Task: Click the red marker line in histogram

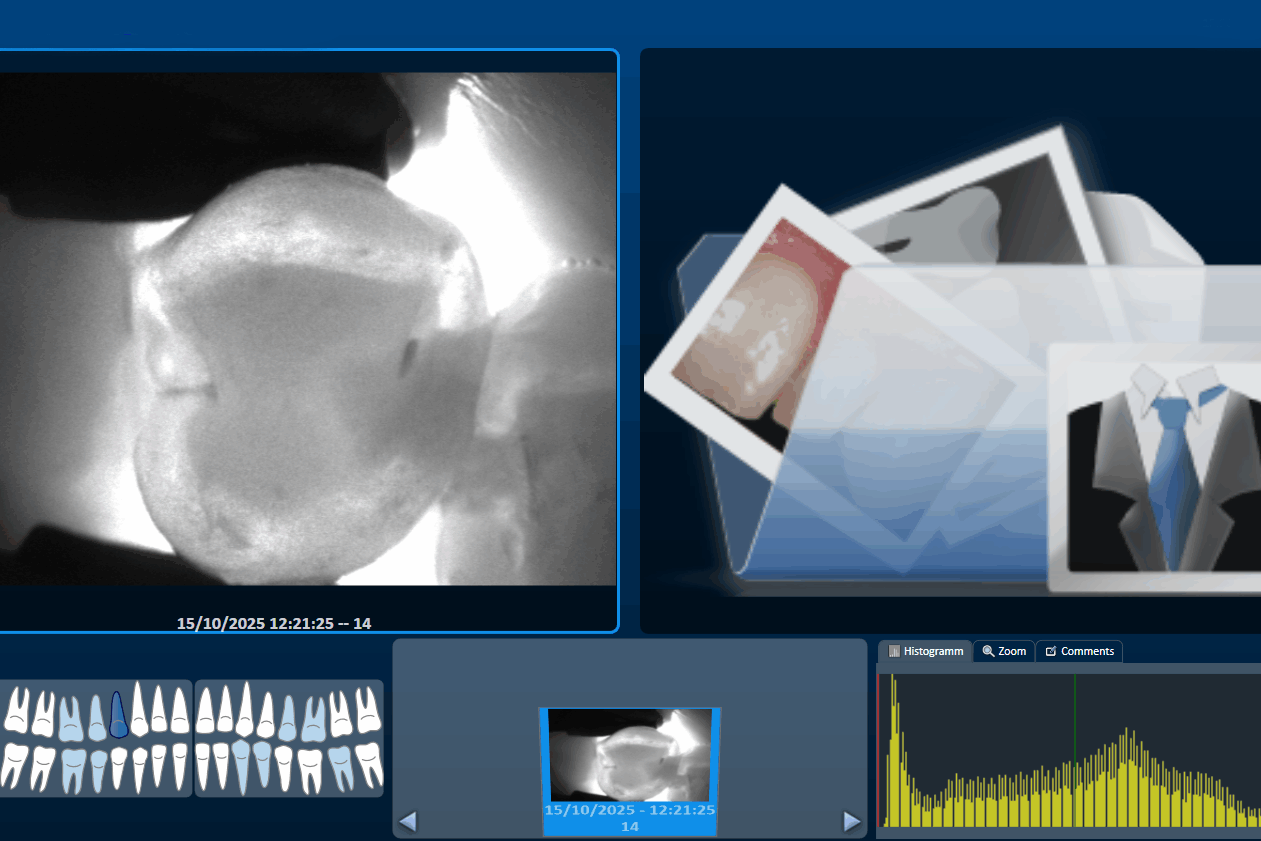Action: point(880,750)
